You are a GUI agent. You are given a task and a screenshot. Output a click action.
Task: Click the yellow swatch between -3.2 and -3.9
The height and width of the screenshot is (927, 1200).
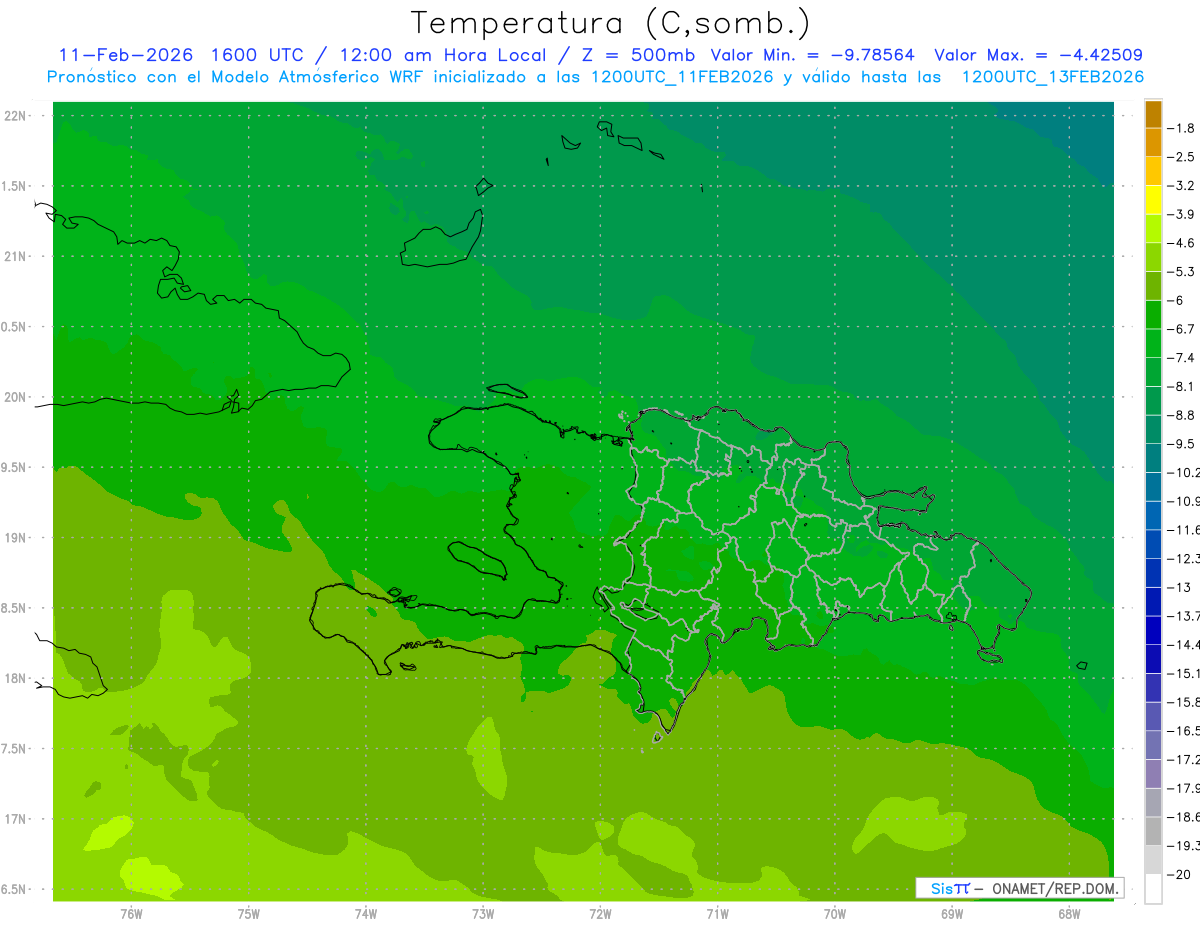pyautogui.click(x=1153, y=200)
